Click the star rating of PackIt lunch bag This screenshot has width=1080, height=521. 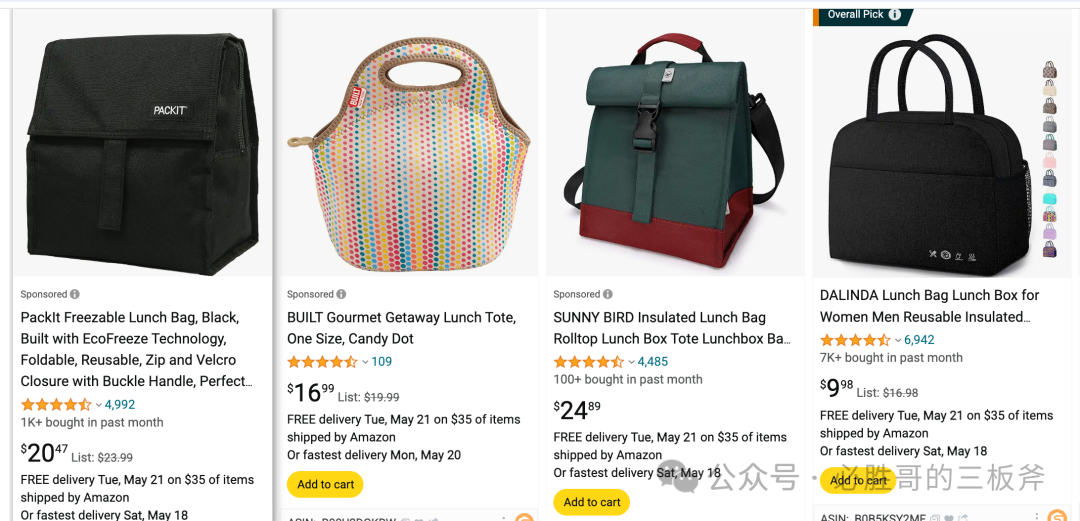56,405
